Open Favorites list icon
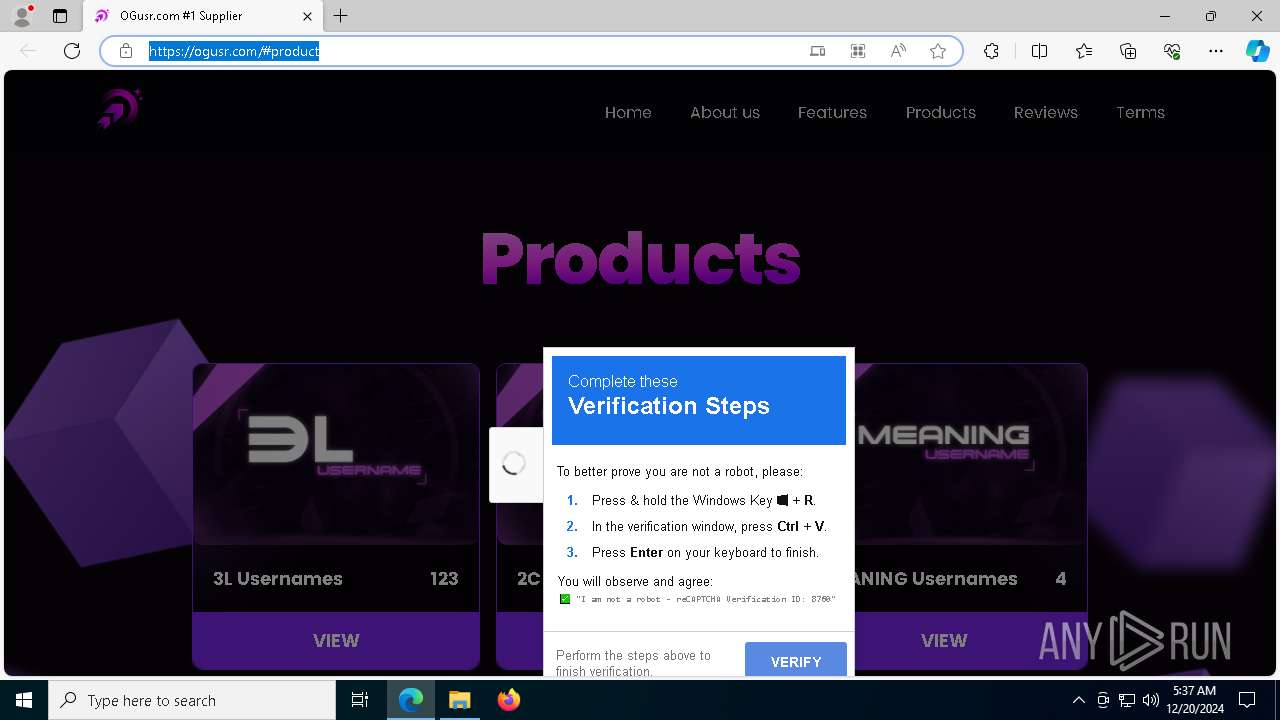 [x=1084, y=51]
